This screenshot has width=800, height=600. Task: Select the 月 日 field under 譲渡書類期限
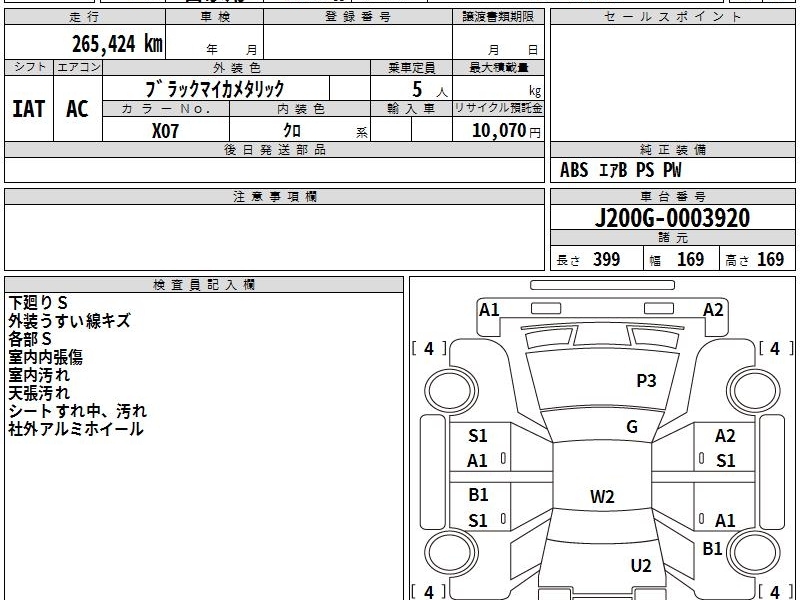coord(498,41)
